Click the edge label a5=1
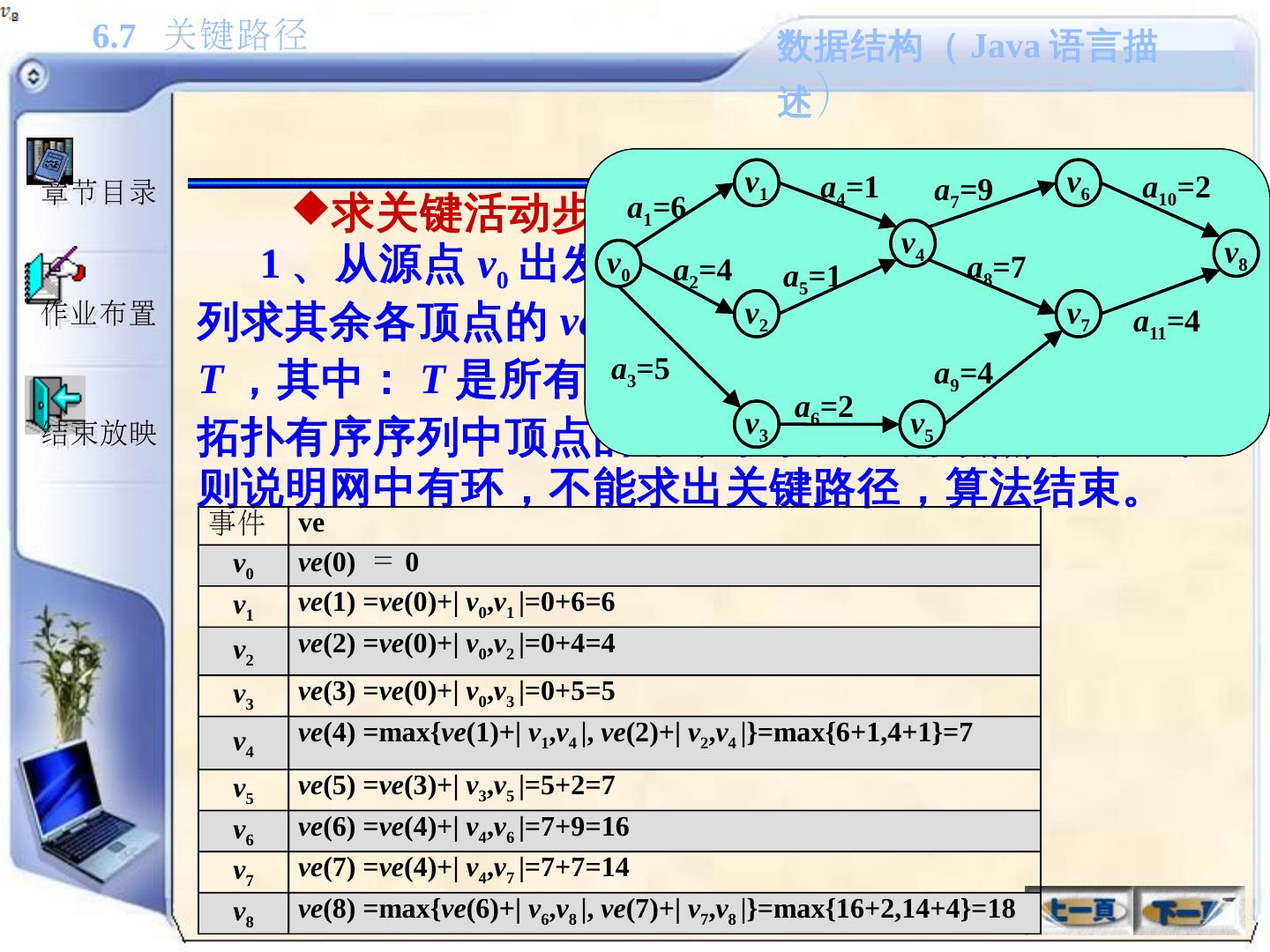The image size is (1270, 952). 811,279
